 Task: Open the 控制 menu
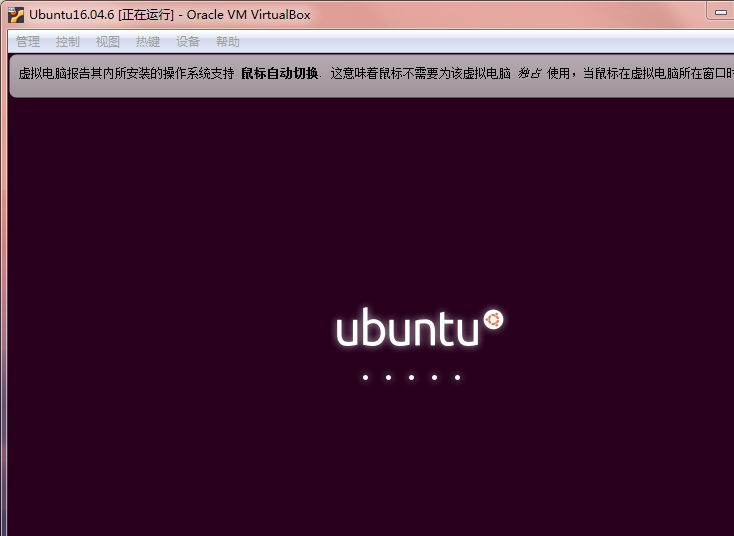(68, 42)
